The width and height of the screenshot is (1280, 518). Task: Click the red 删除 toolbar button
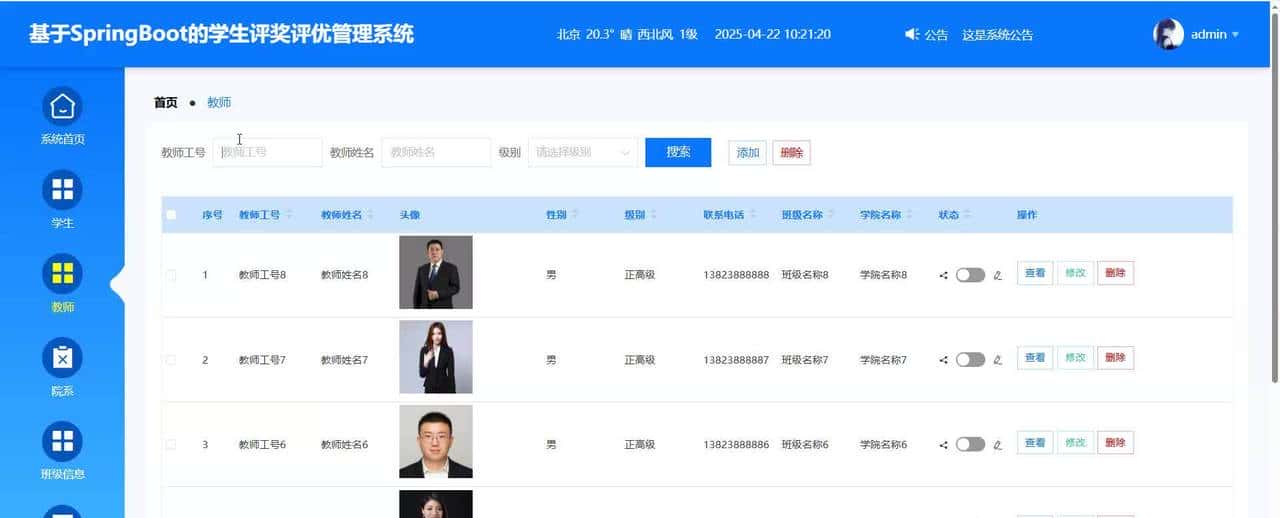tap(792, 153)
